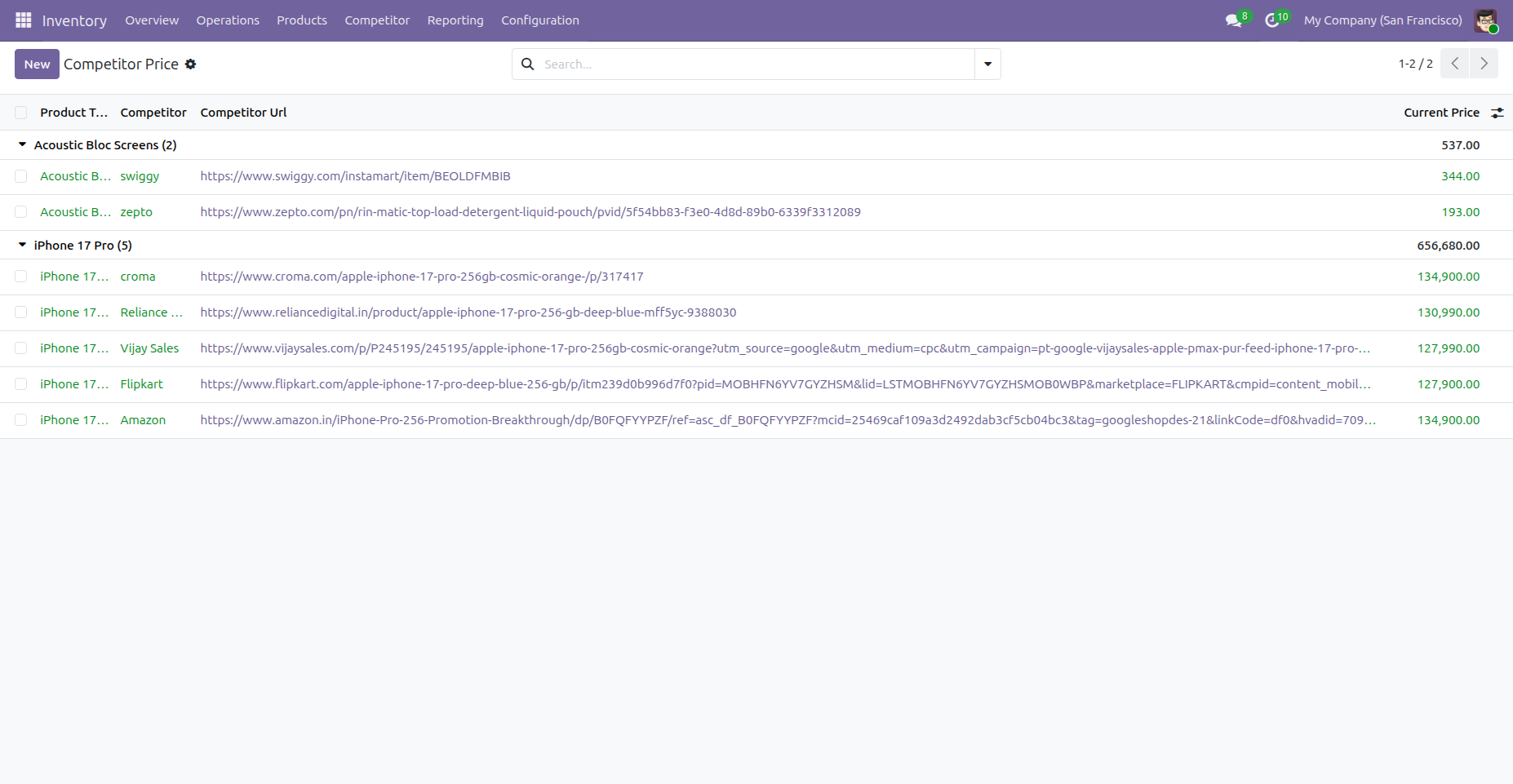Open the Operations menu
The width and height of the screenshot is (1513, 784).
coord(228,20)
